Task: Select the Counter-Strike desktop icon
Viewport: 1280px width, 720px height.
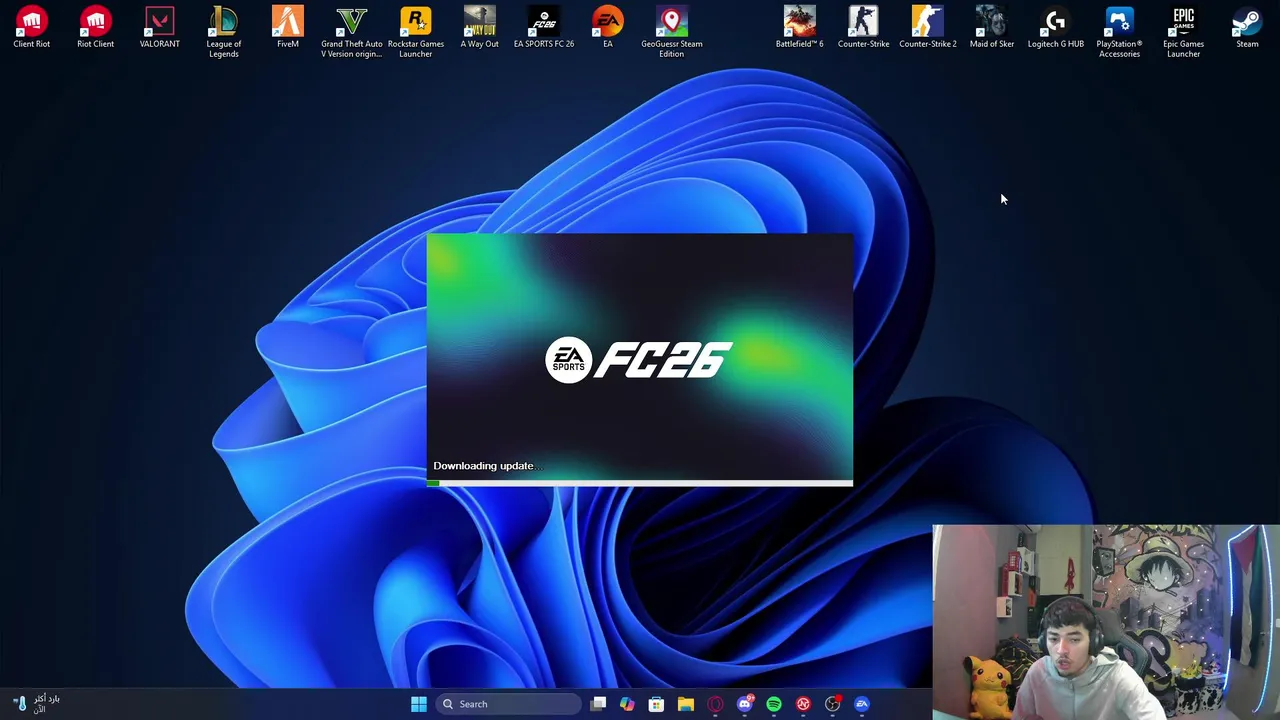Action: coord(864,28)
